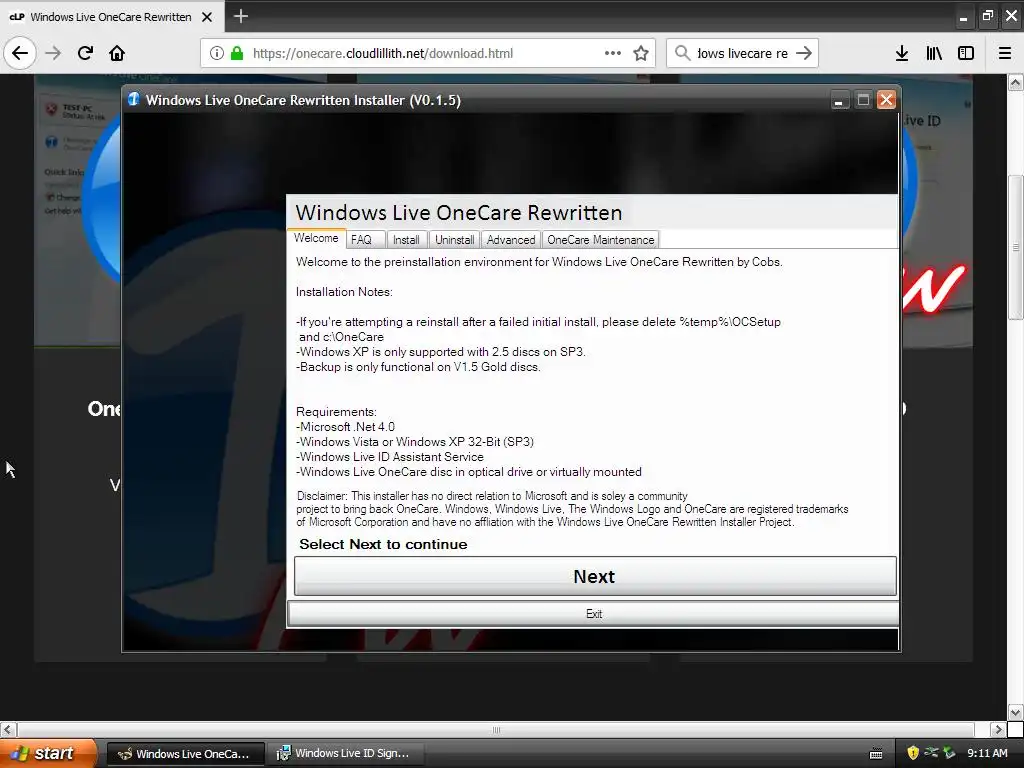1024x768 pixels.
Task: Reload the page with the refresh icon
Action: (85, 53)
